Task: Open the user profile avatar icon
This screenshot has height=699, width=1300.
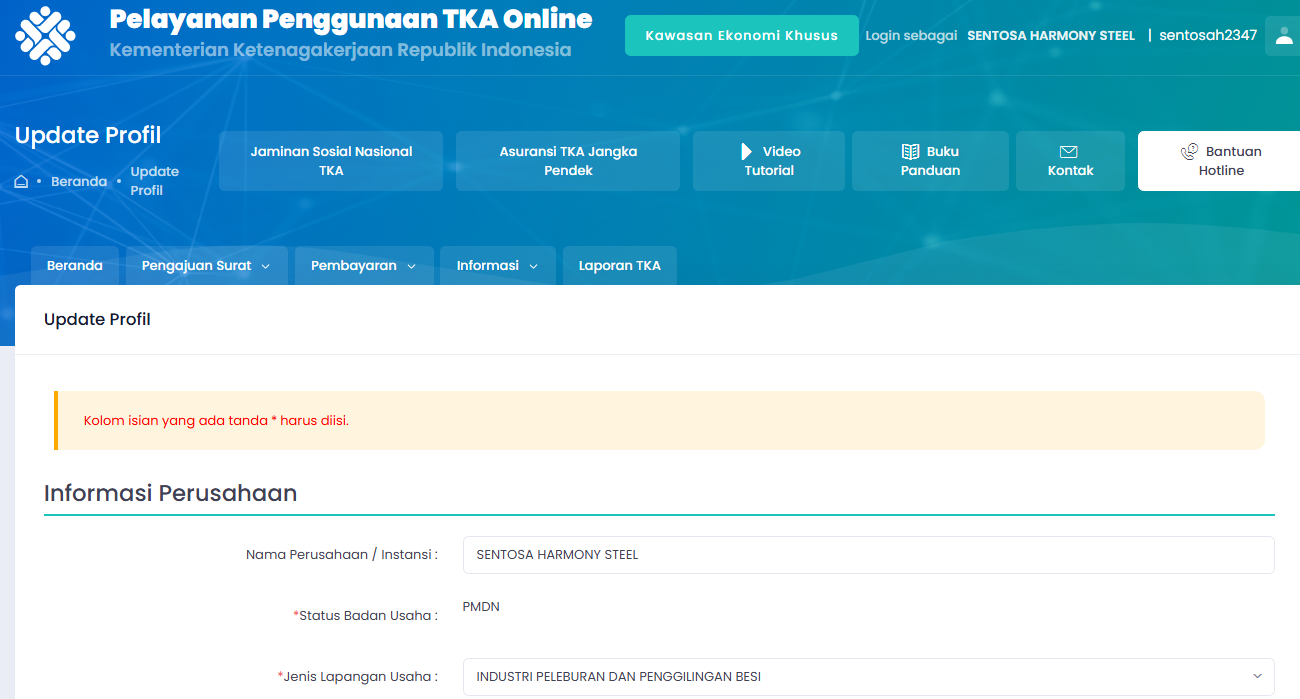Action: click(x=1284, y=36)
